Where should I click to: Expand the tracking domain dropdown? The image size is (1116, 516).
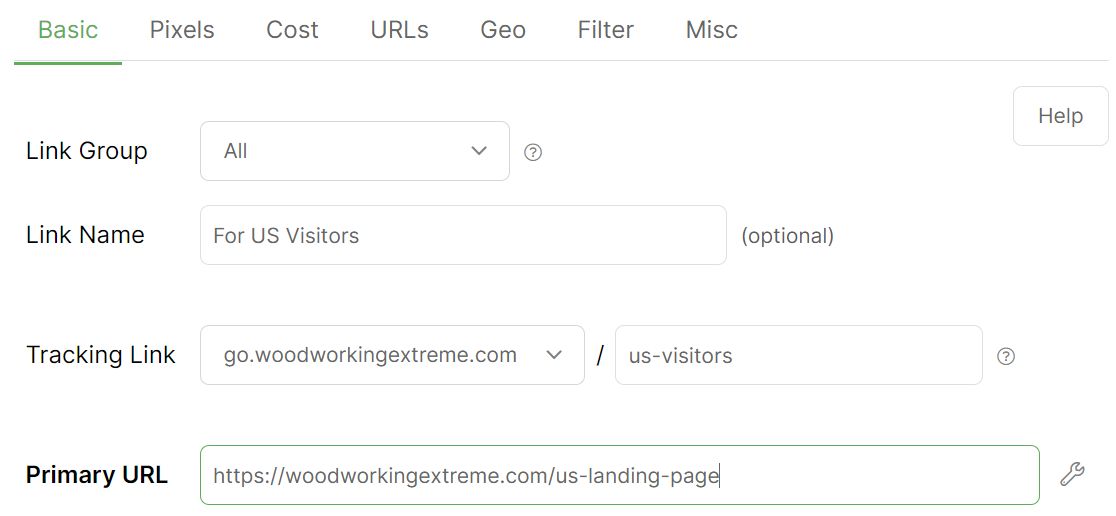click(392, 355)
